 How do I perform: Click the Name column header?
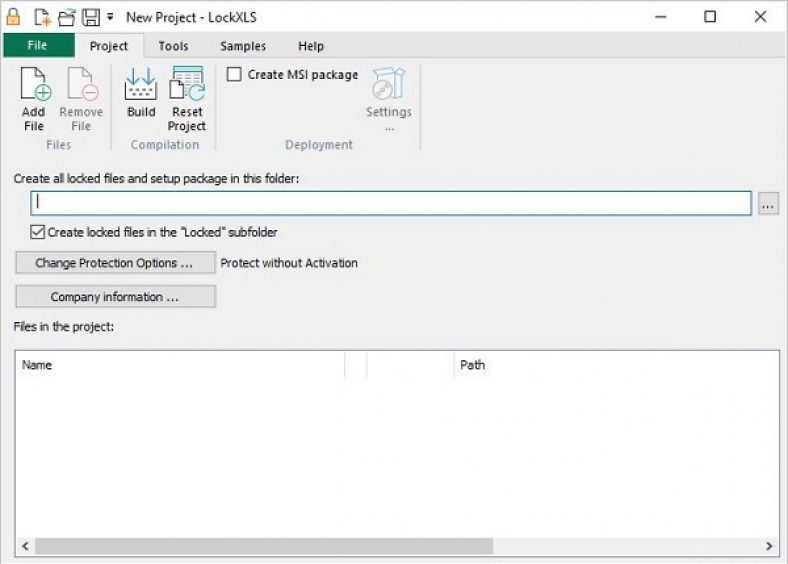coord(181,365)
